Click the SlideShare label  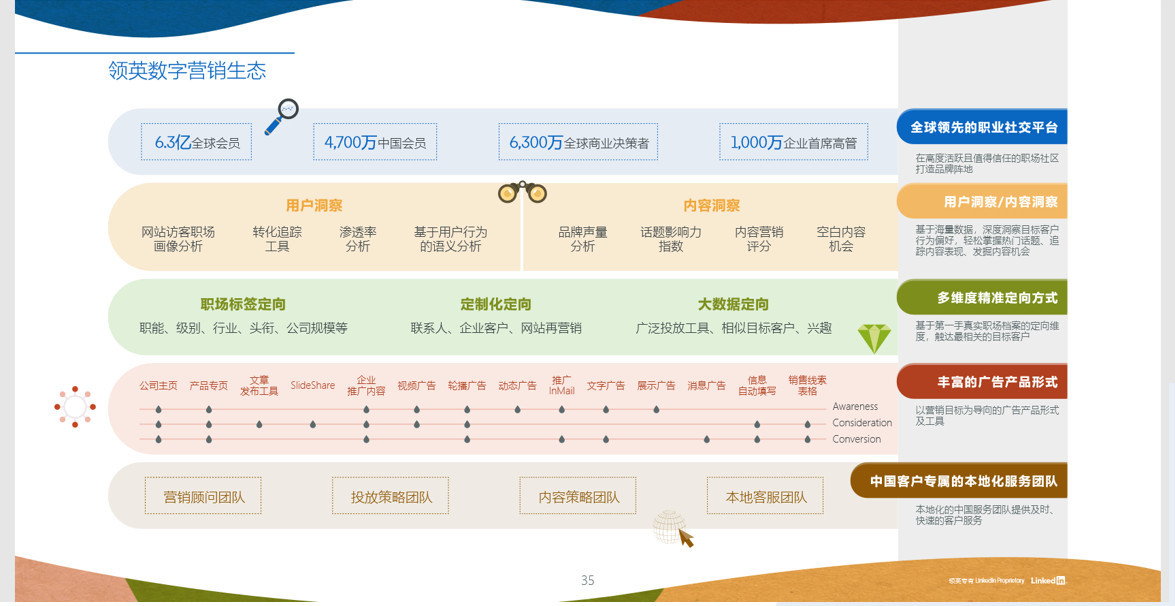tap(313, 386)
